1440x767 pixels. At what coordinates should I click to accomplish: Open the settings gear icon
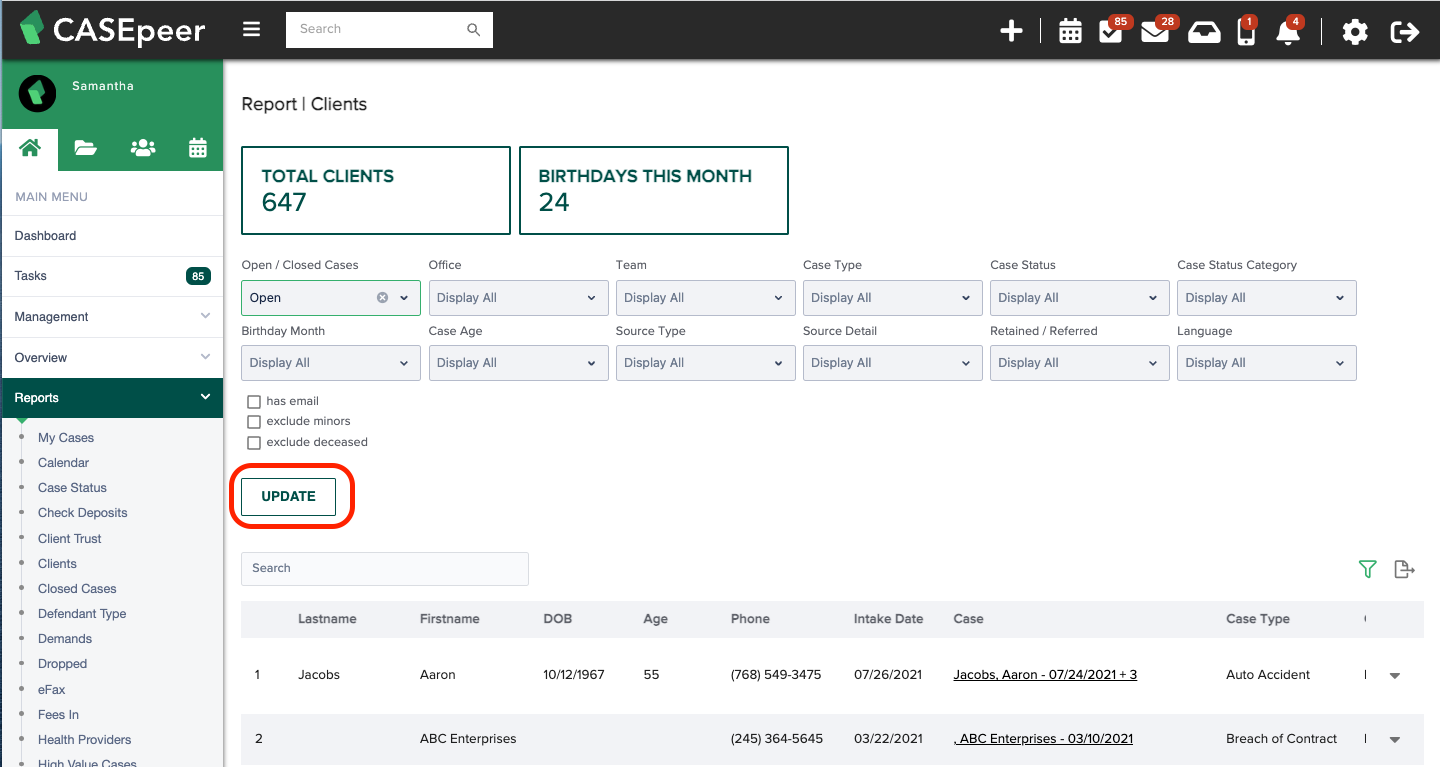click(x=1355, y=32)
